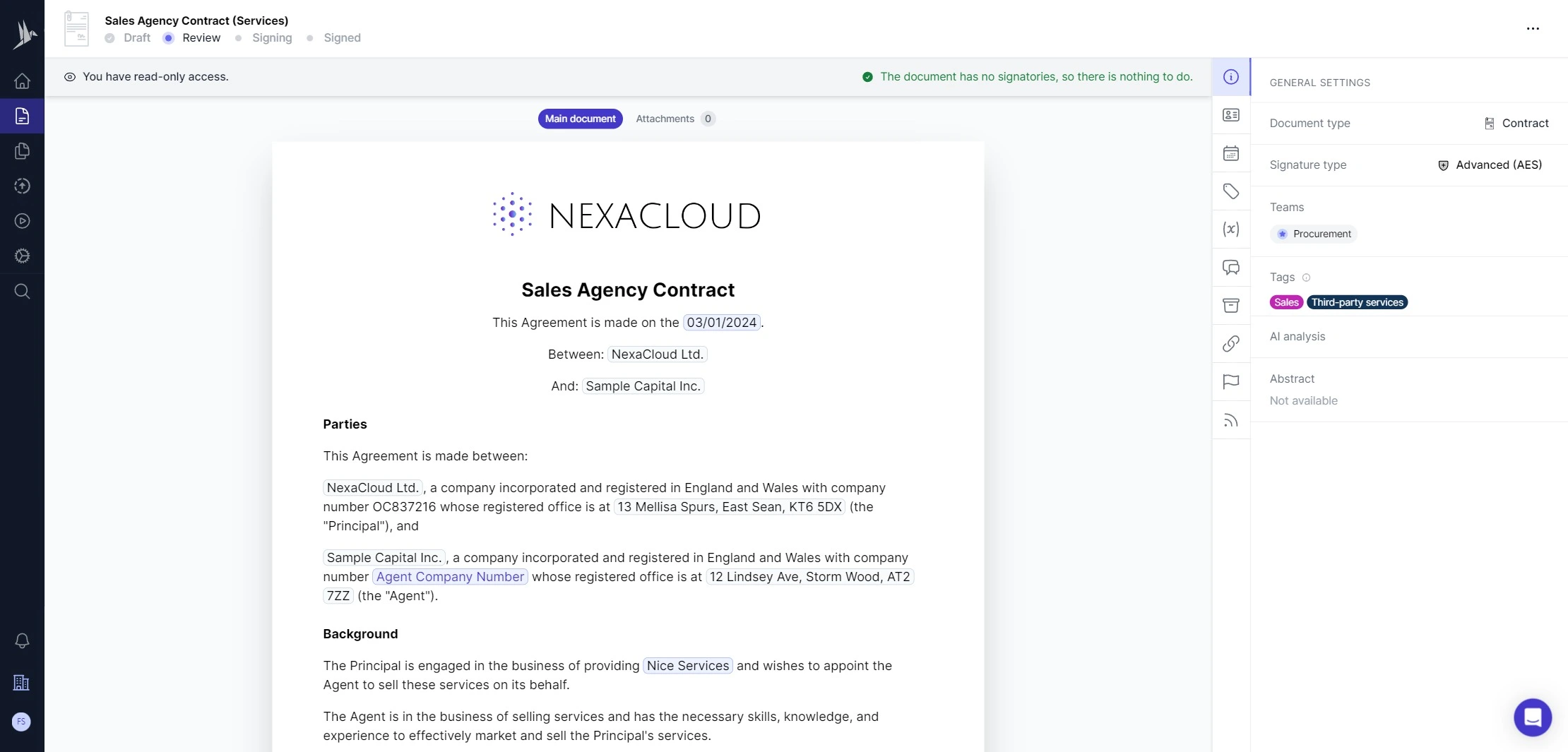
Task: Switch to the Attachments tab
Action: pos(675,119)
